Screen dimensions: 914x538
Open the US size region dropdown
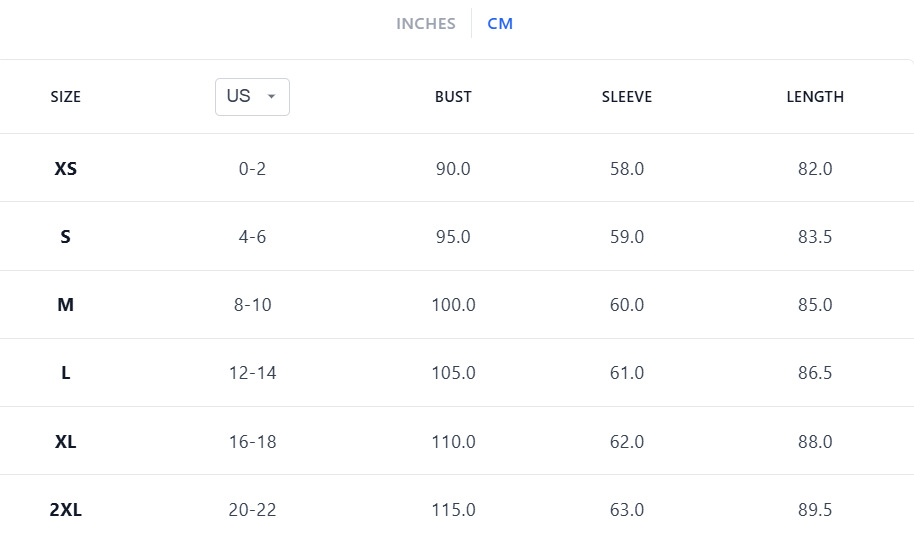point(252,96)
